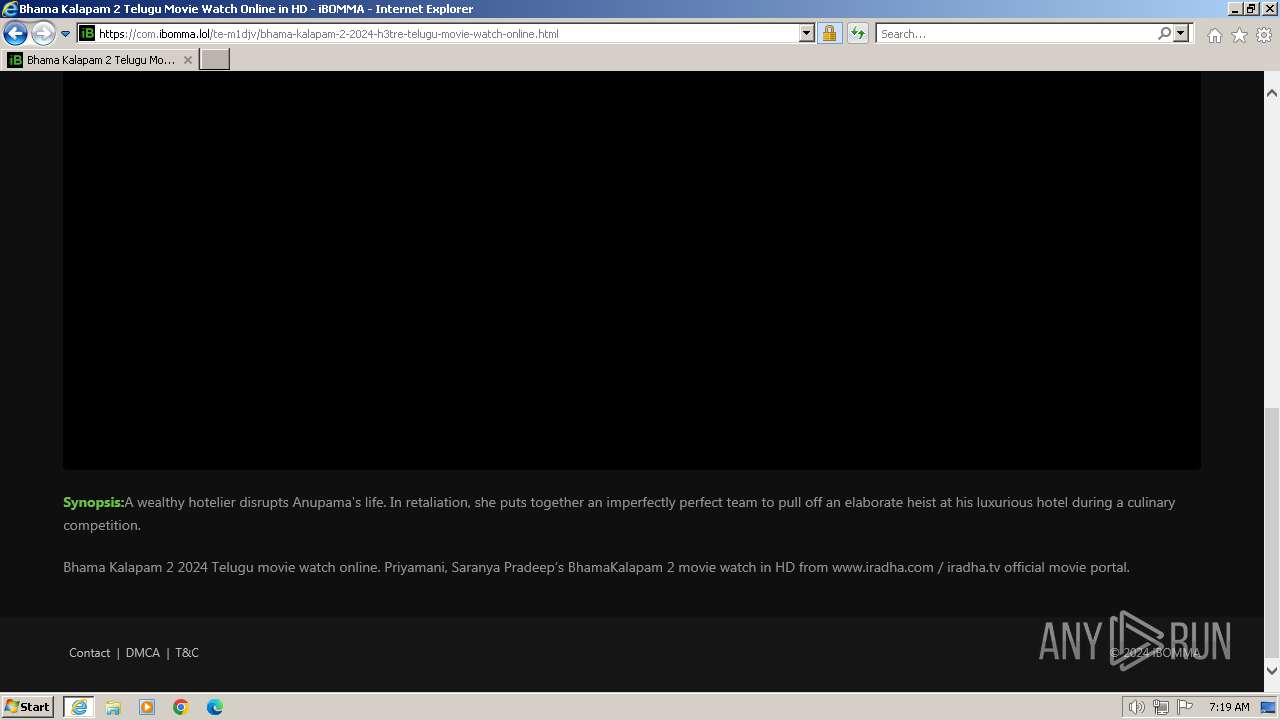Open a new tab button
Screen dimensions: 1280x720
click(214, 59)
